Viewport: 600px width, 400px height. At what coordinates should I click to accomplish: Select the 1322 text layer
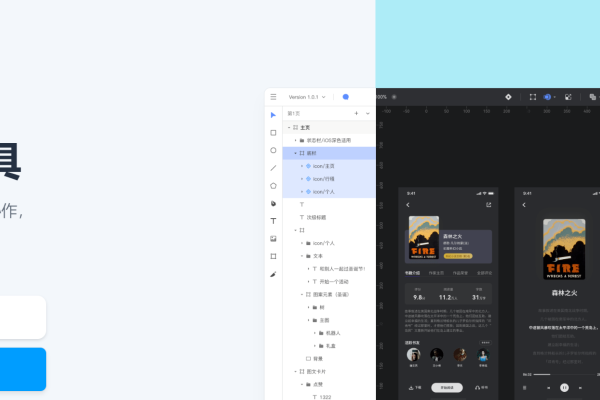pyautogui.click(x=329, y=397)
